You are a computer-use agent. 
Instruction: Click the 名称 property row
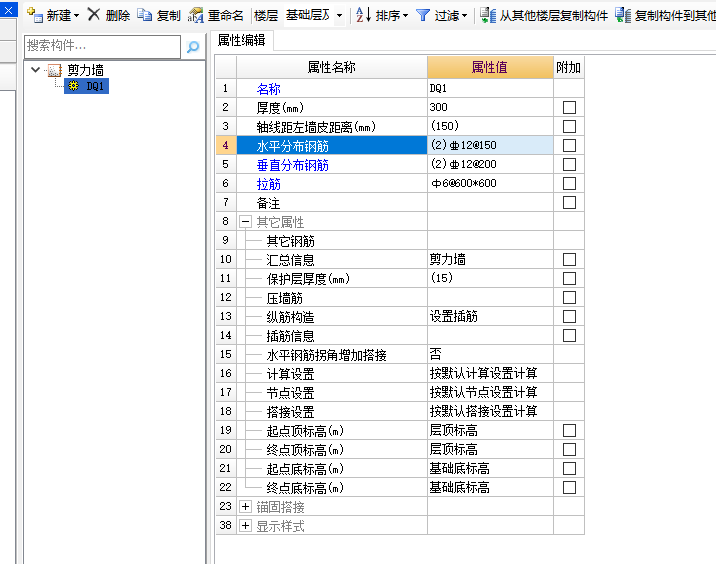pos(400,88)
